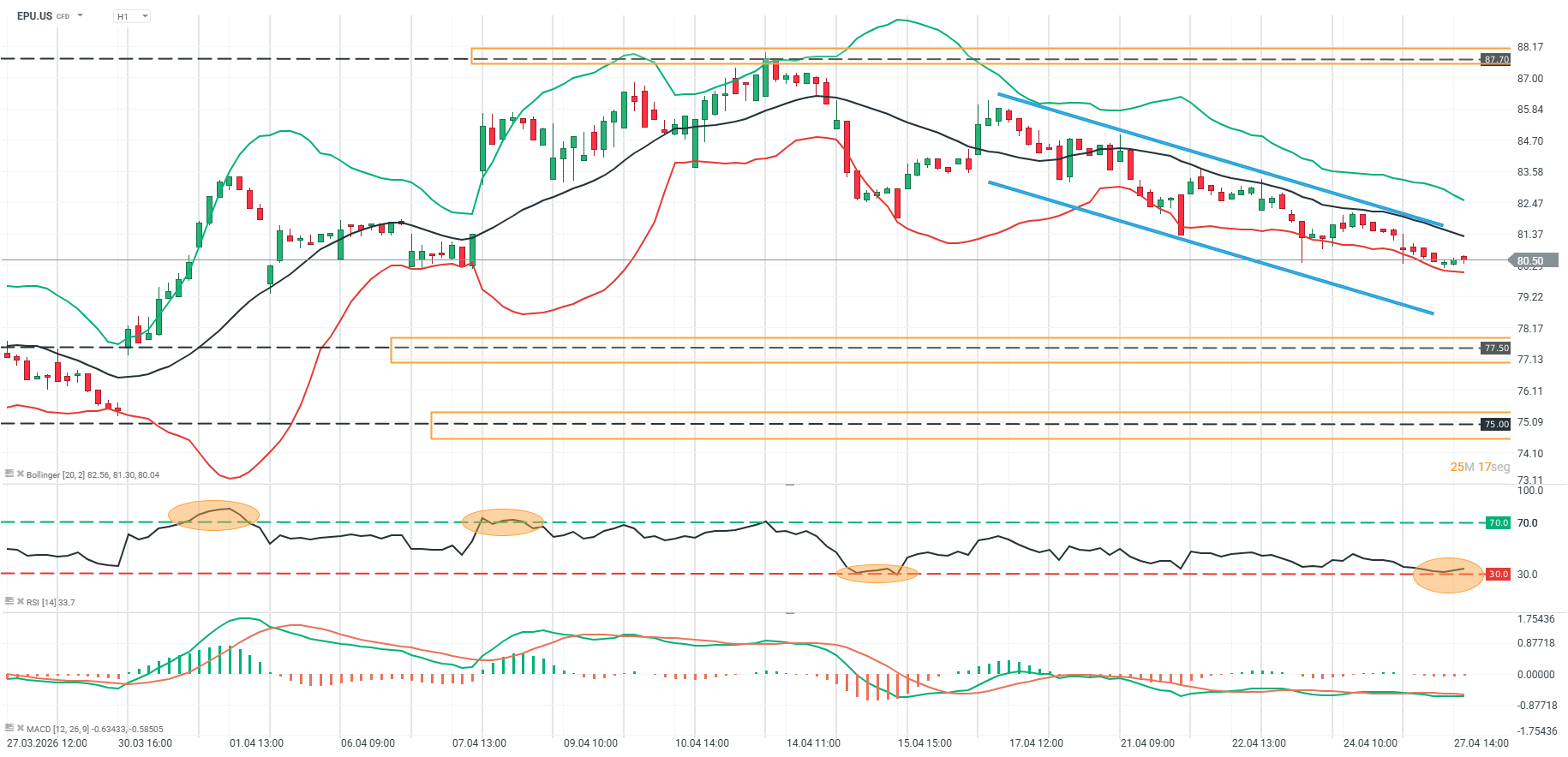
Task: Click the current price 80.50 label
Action: click(1531, 260)
